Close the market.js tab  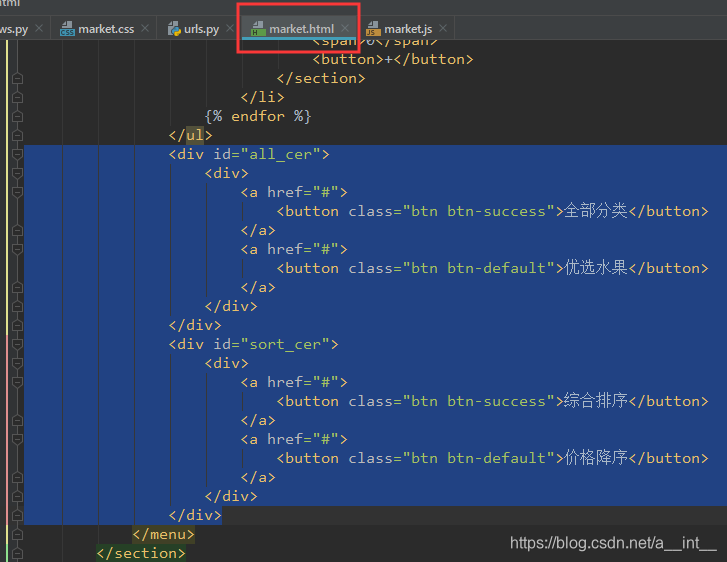click(443, 28)
